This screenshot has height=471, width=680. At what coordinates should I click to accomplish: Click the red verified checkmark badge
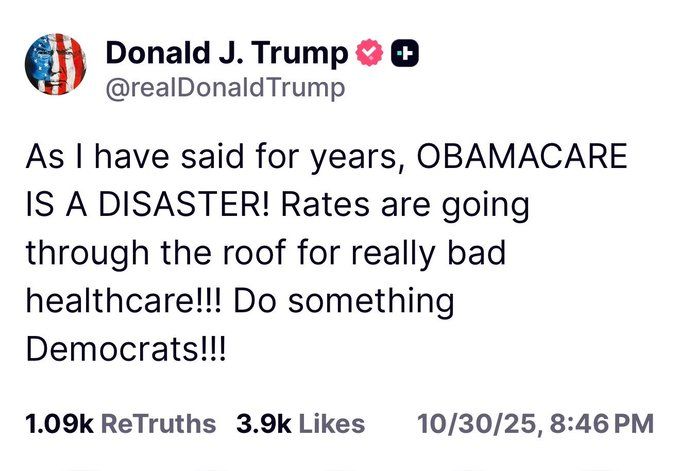(369, 52)
